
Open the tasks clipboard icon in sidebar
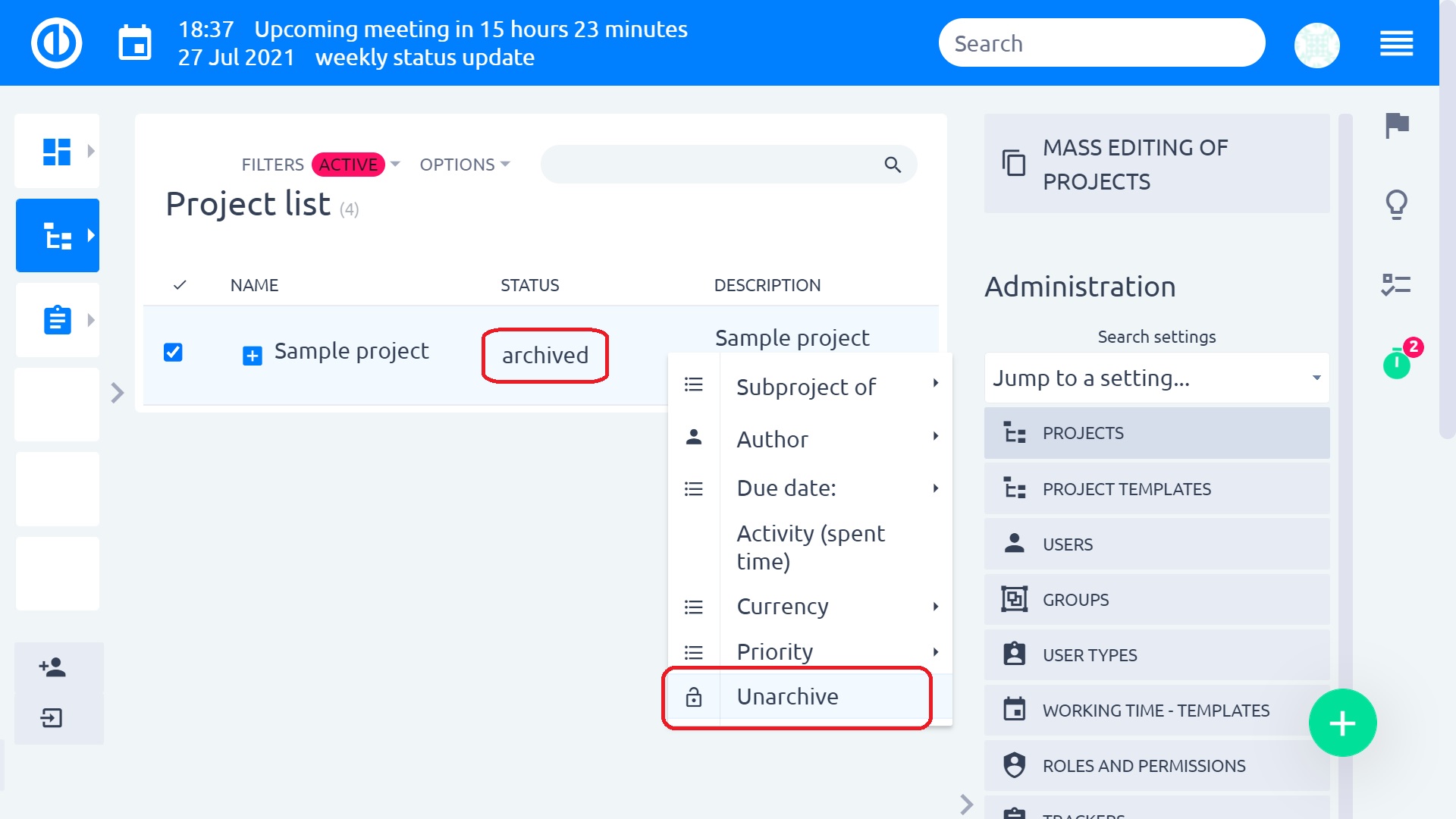point(57,319)
